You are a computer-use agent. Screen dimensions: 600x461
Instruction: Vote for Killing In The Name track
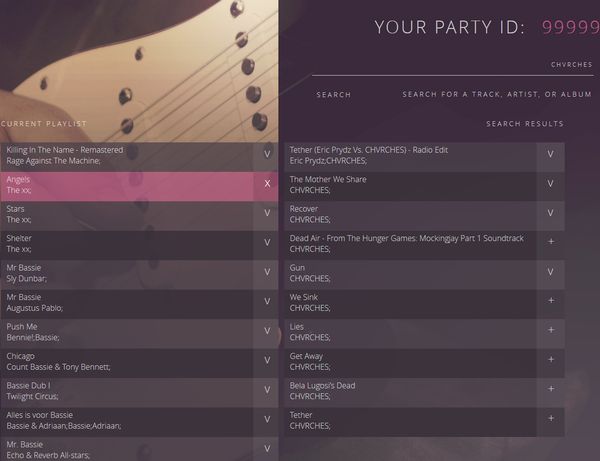266,154
